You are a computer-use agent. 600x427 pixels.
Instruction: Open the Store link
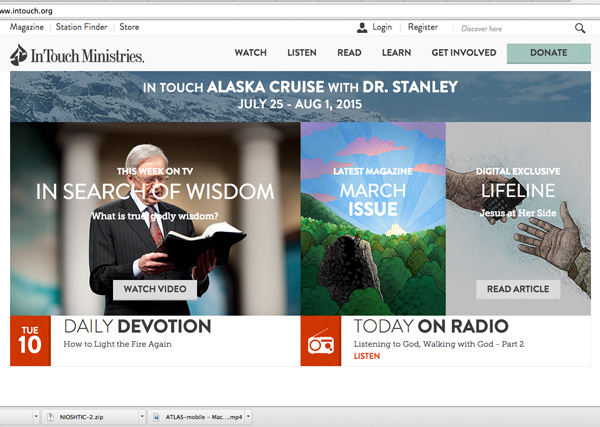129,27
